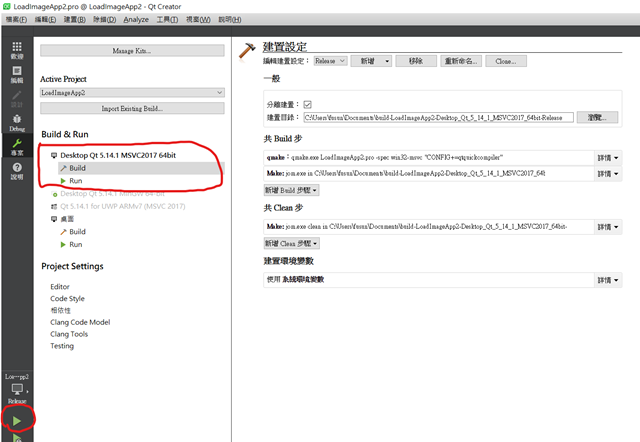640x442 pixels.
Task: Open the 工具(T) Tools menu
Action: pyautogui.click(x=167, y=19)
